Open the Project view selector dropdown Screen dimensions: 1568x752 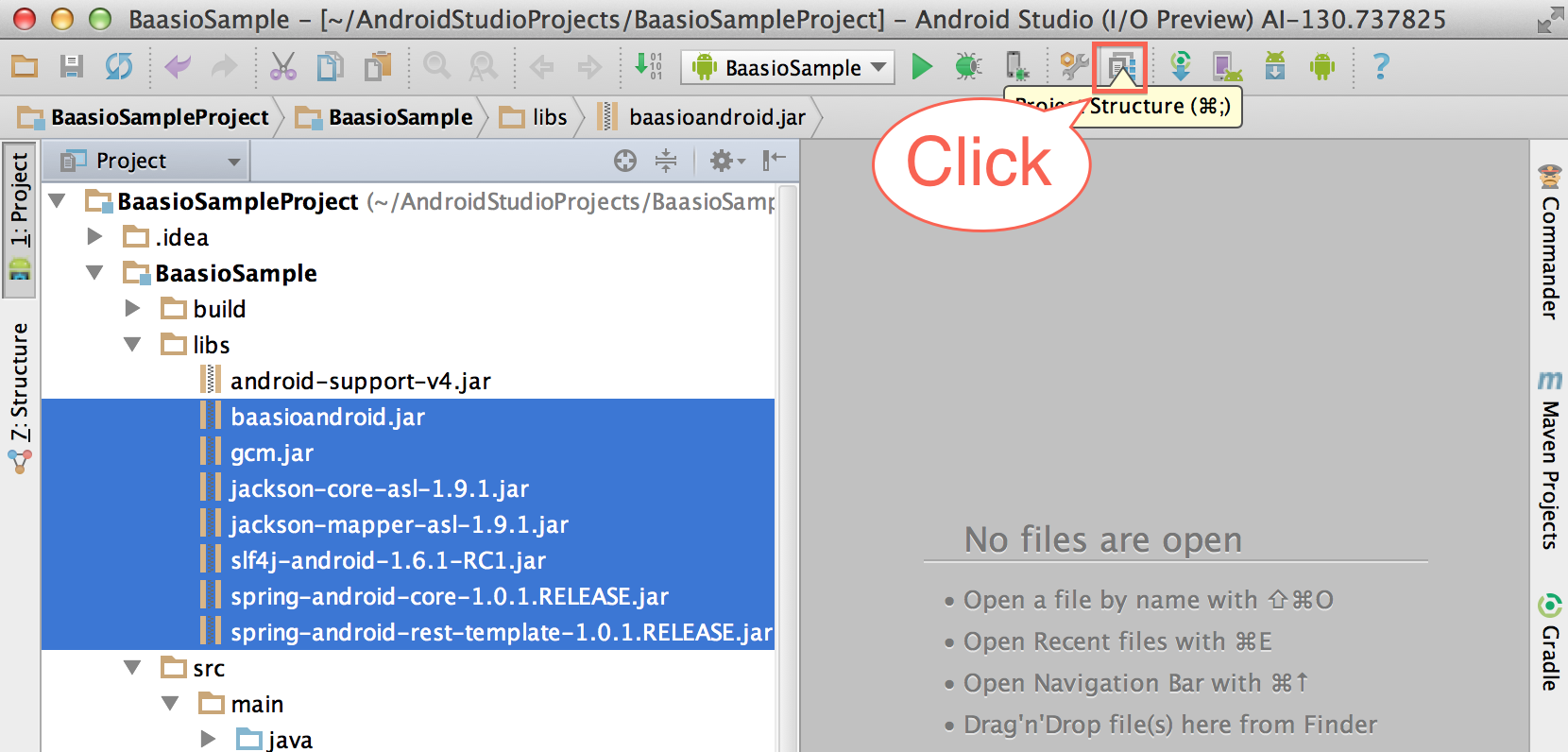[146, 161]
